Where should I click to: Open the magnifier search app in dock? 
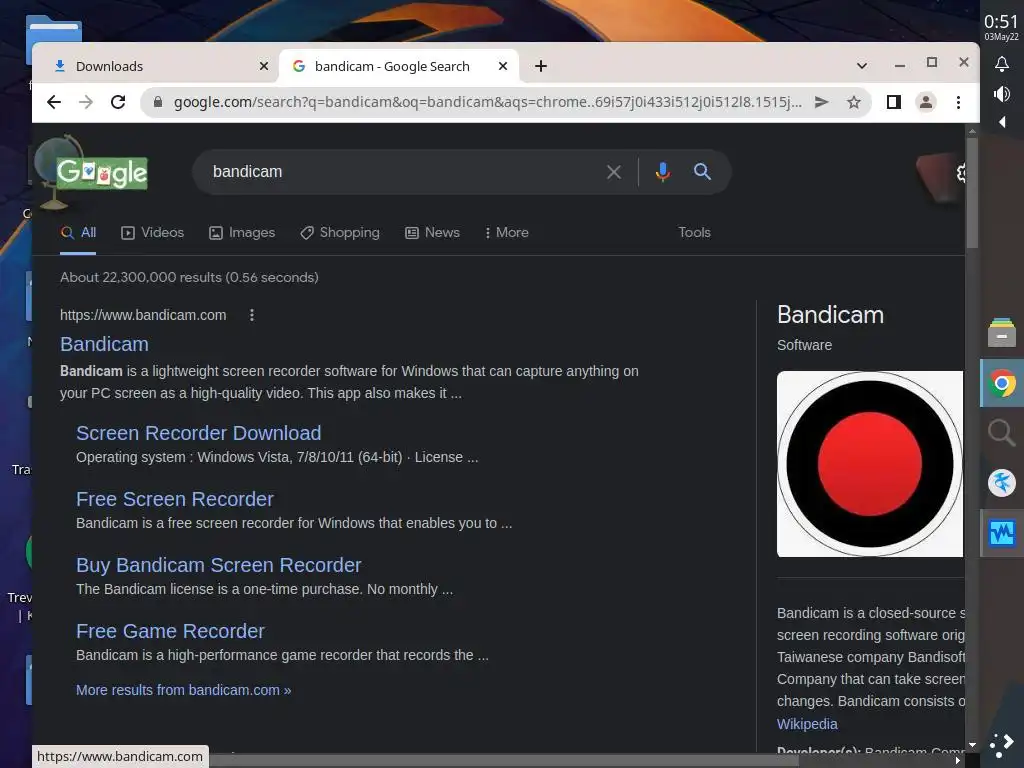click(x=1002, y=433)
